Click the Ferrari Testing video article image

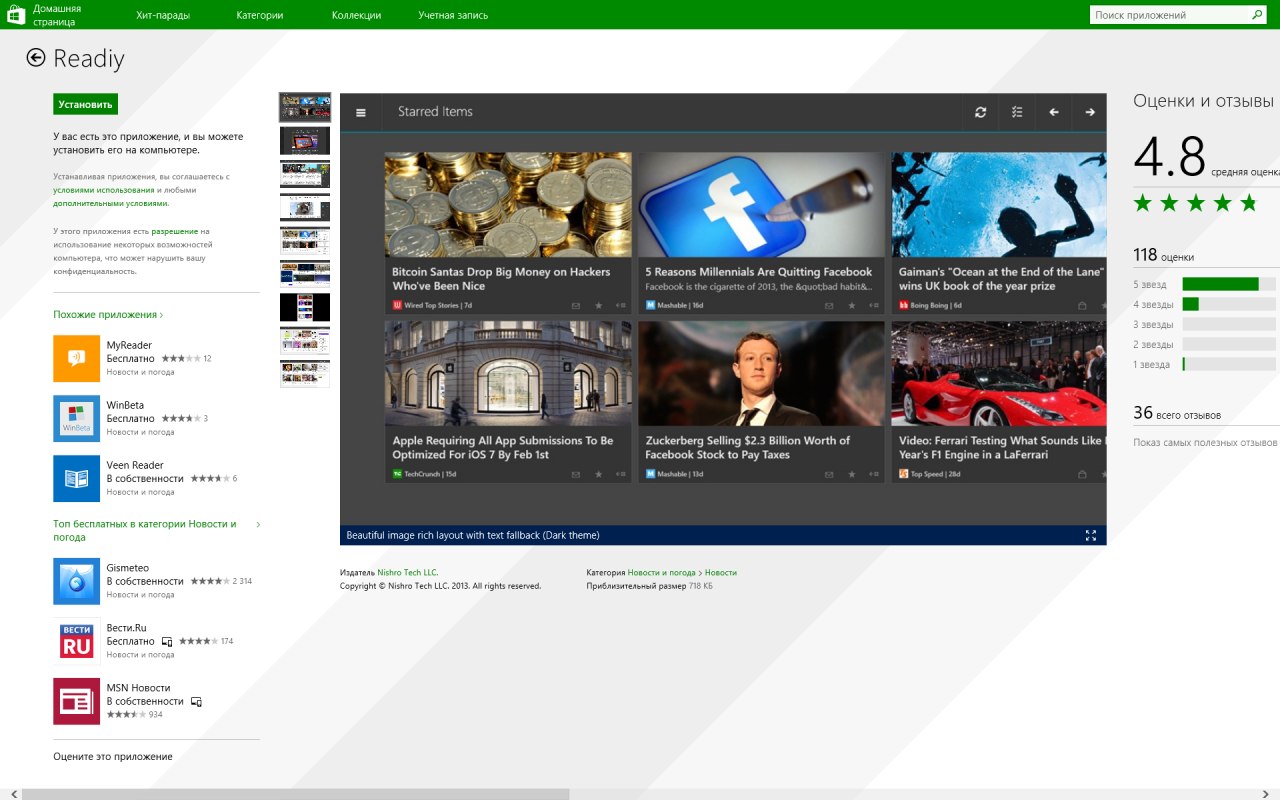click(999, 374)
